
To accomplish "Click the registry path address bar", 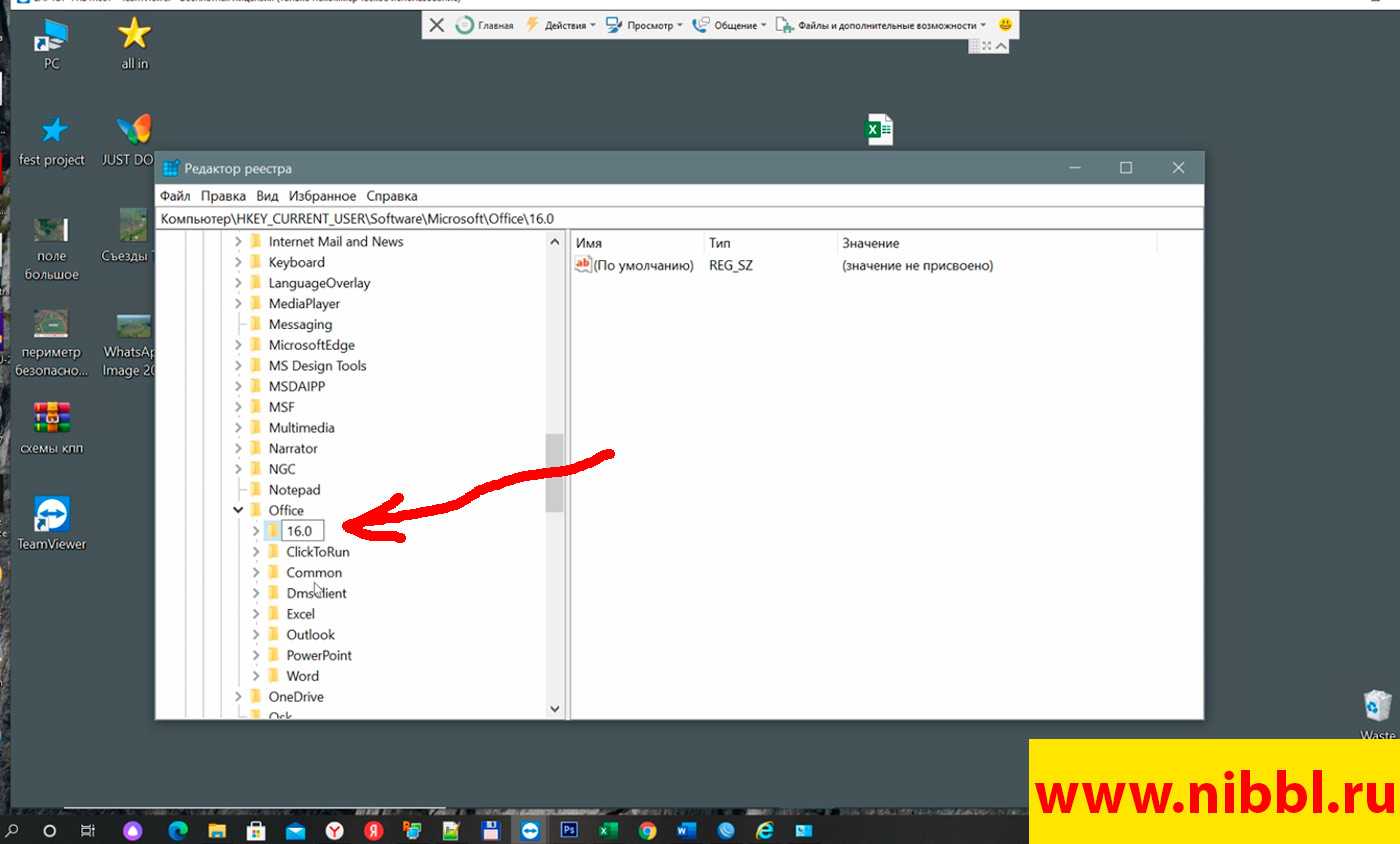I will (x=680, y=219).
